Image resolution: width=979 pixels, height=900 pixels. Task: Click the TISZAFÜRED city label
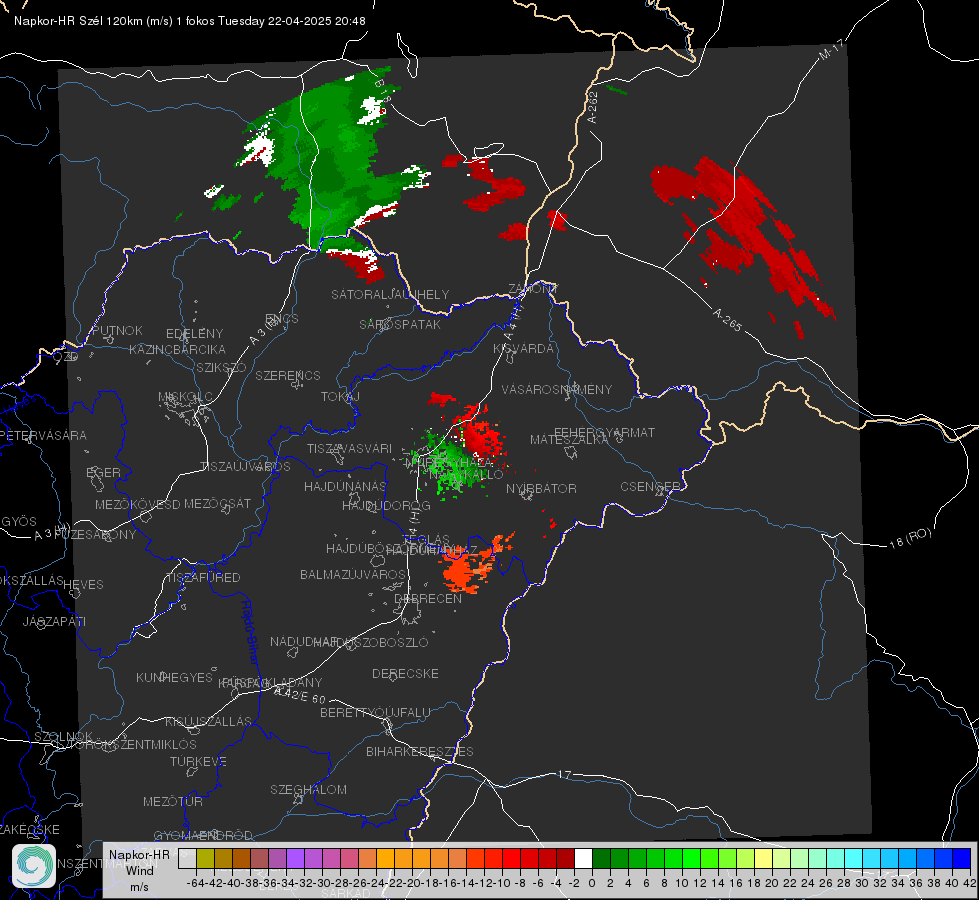[x=203, y=577]
